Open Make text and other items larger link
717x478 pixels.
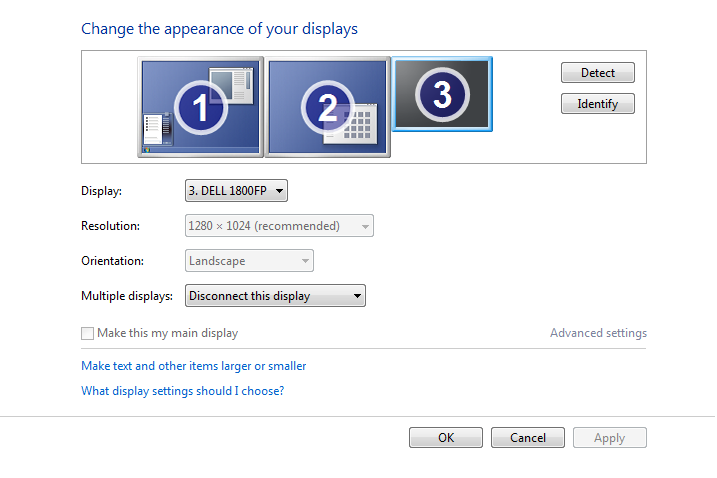pyautogui.click(x=193, y=366)
